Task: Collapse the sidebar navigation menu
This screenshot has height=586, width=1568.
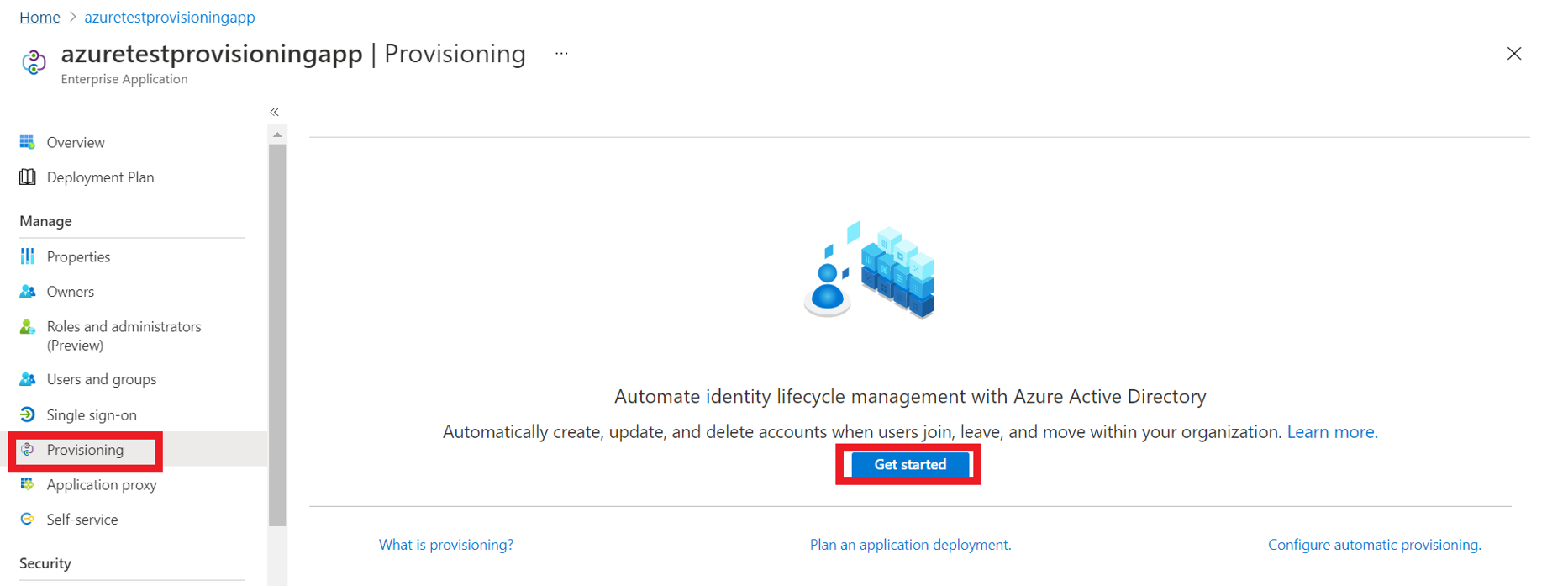Action: (275, 112)
